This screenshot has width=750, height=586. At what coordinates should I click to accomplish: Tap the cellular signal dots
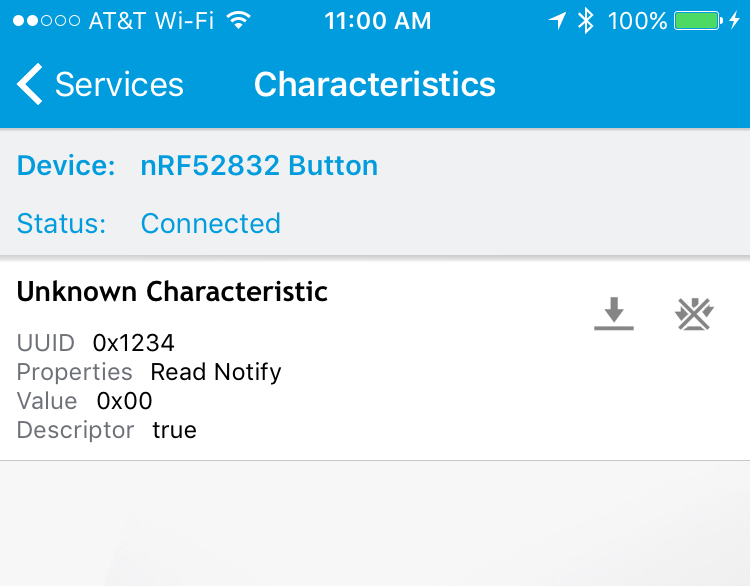[46, 21]
